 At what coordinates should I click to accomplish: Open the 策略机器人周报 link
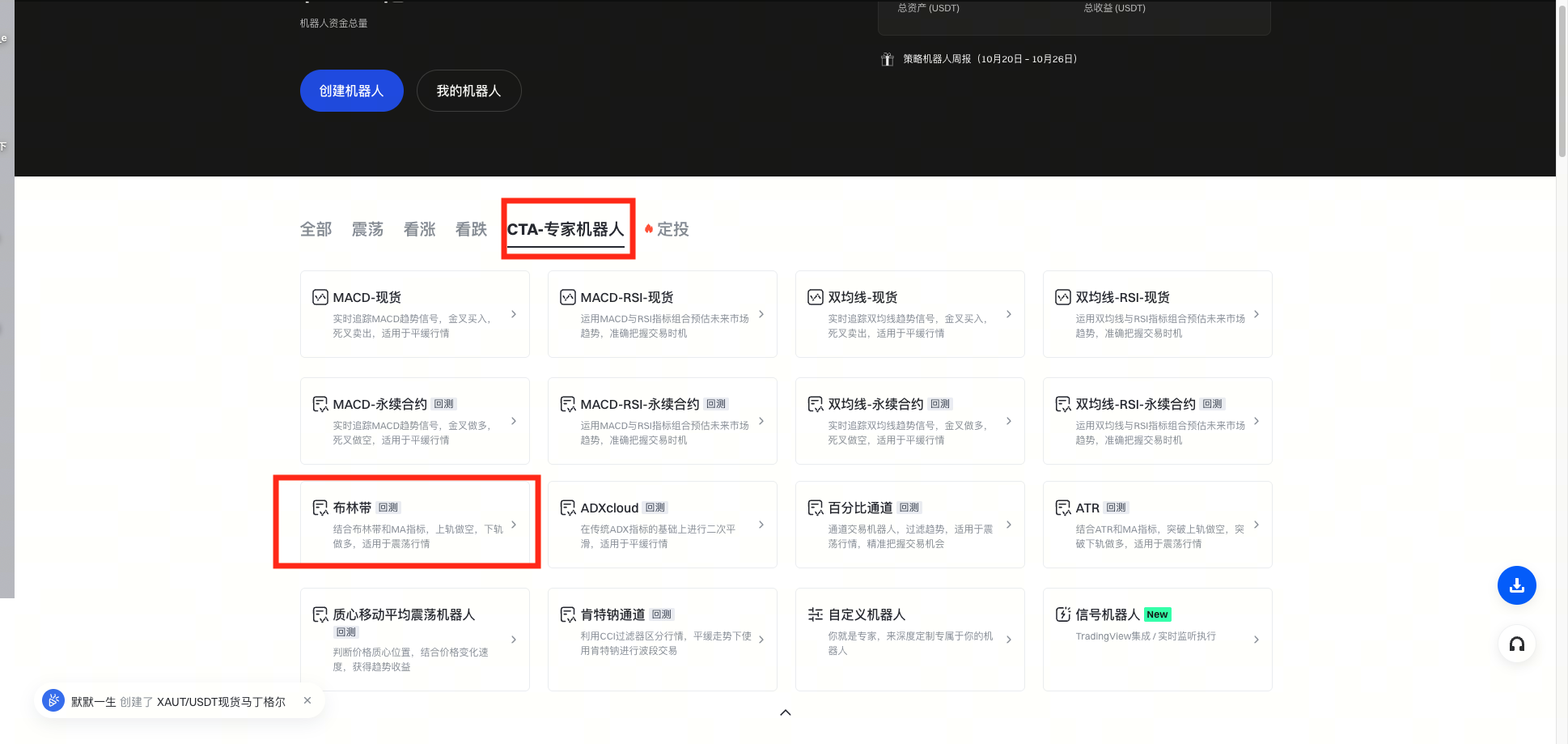tap(990, 59)
